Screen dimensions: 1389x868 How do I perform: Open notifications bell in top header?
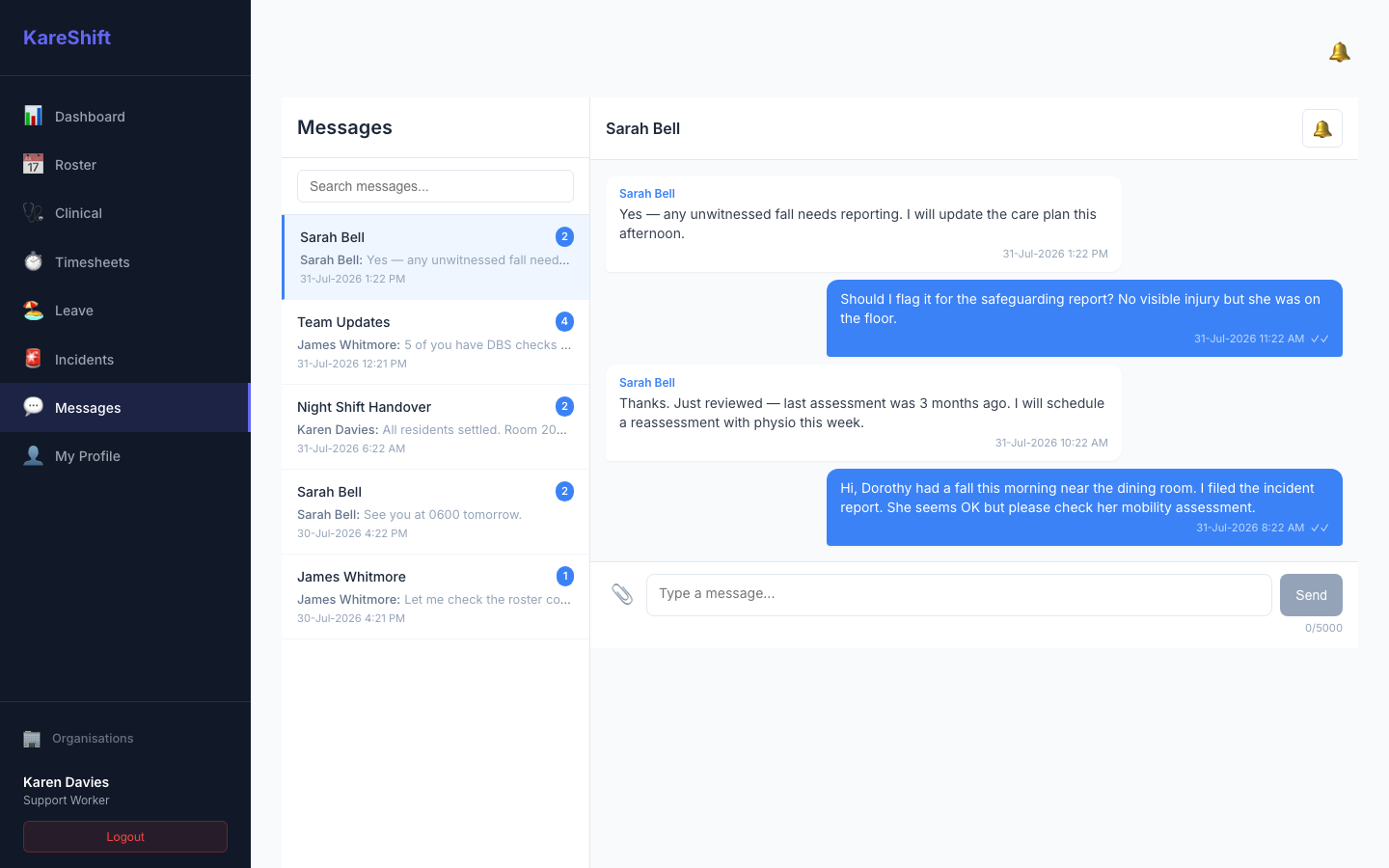pos(1339,52)
